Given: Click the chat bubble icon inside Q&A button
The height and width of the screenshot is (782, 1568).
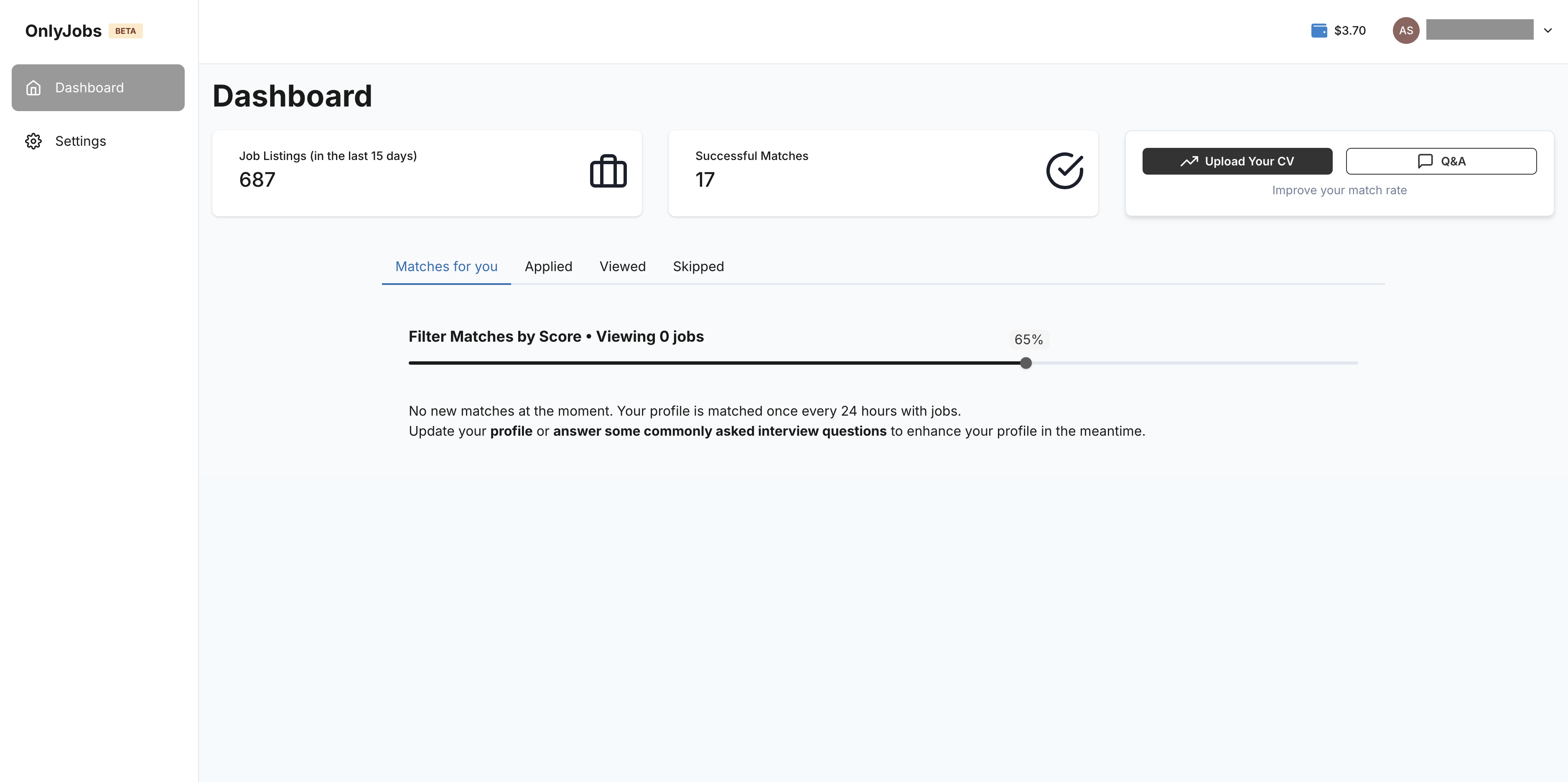Looking at the screenshot, I should click(1425, 161).
